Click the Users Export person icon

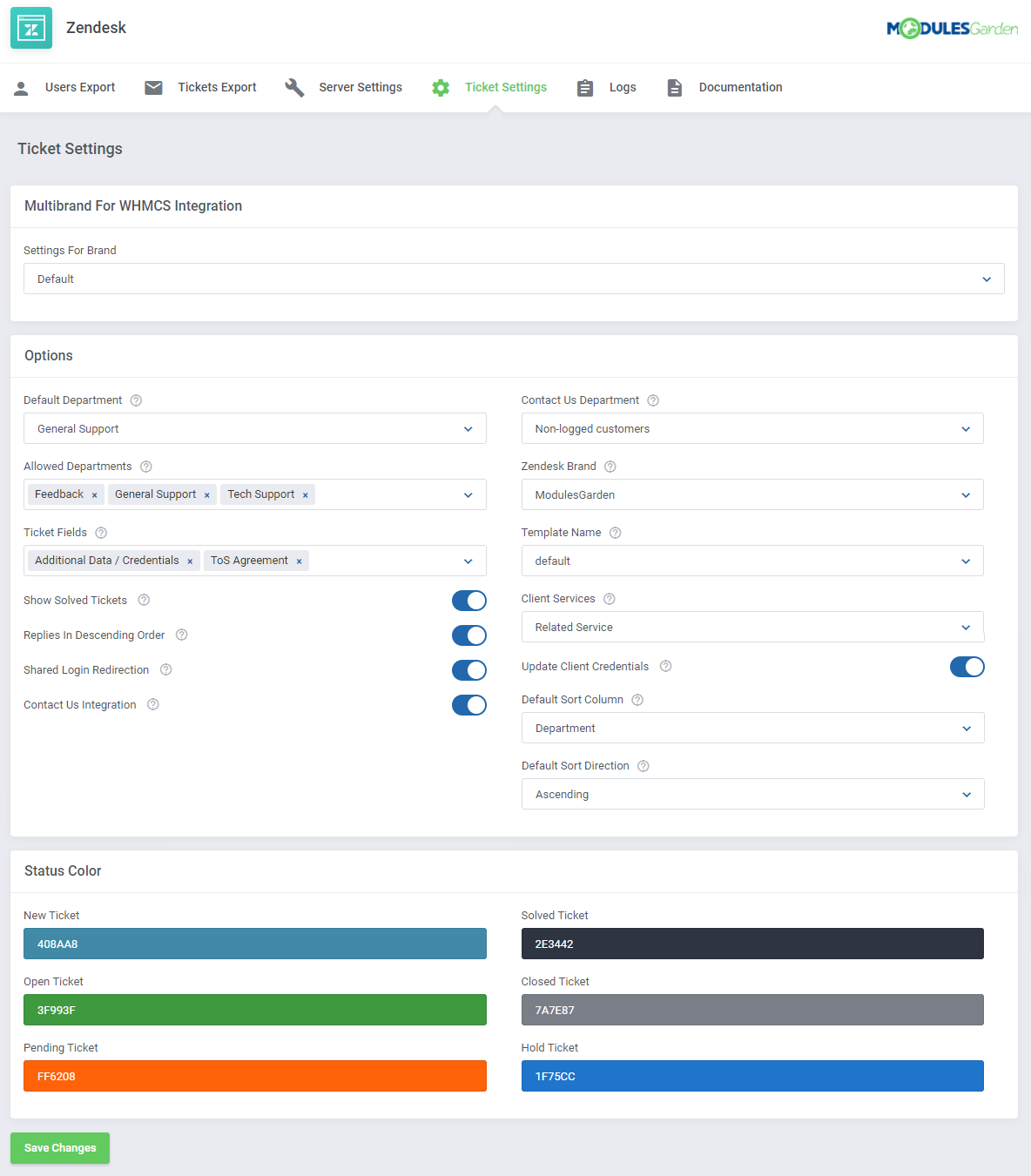21,87
